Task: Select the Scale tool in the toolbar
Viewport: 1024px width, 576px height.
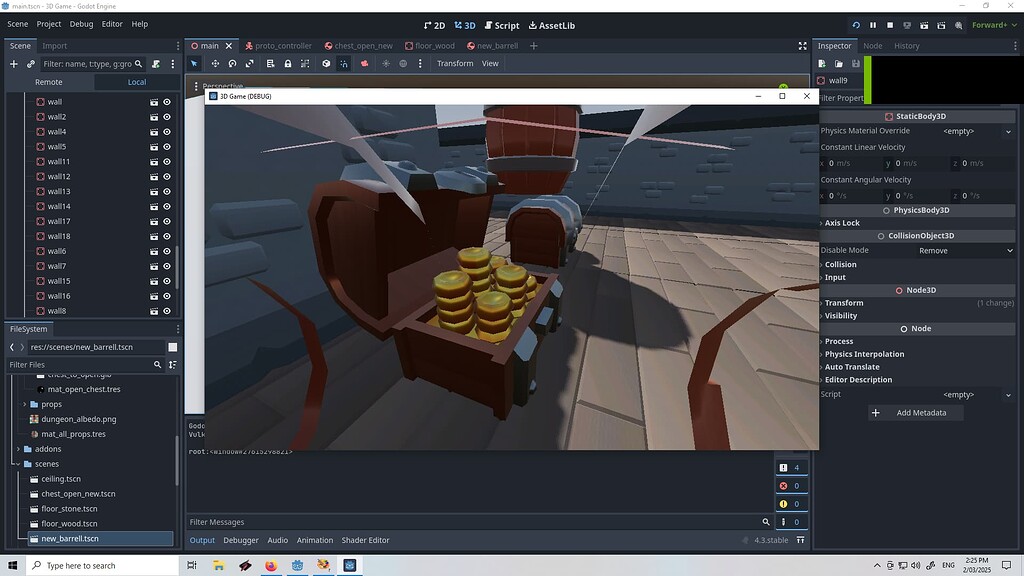Action: [249, 63]
